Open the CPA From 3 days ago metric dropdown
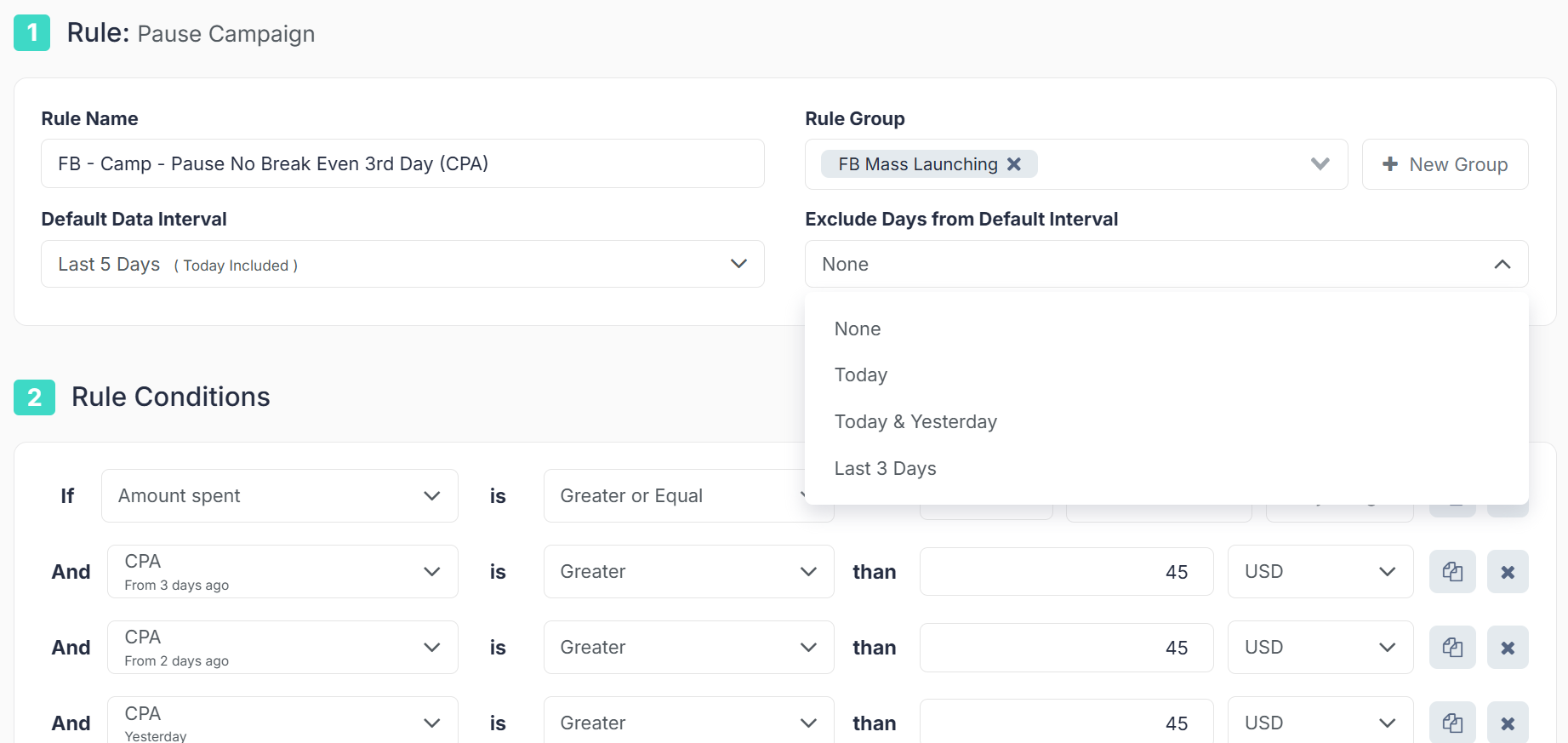1568x743 pixels. click(282, 572)
